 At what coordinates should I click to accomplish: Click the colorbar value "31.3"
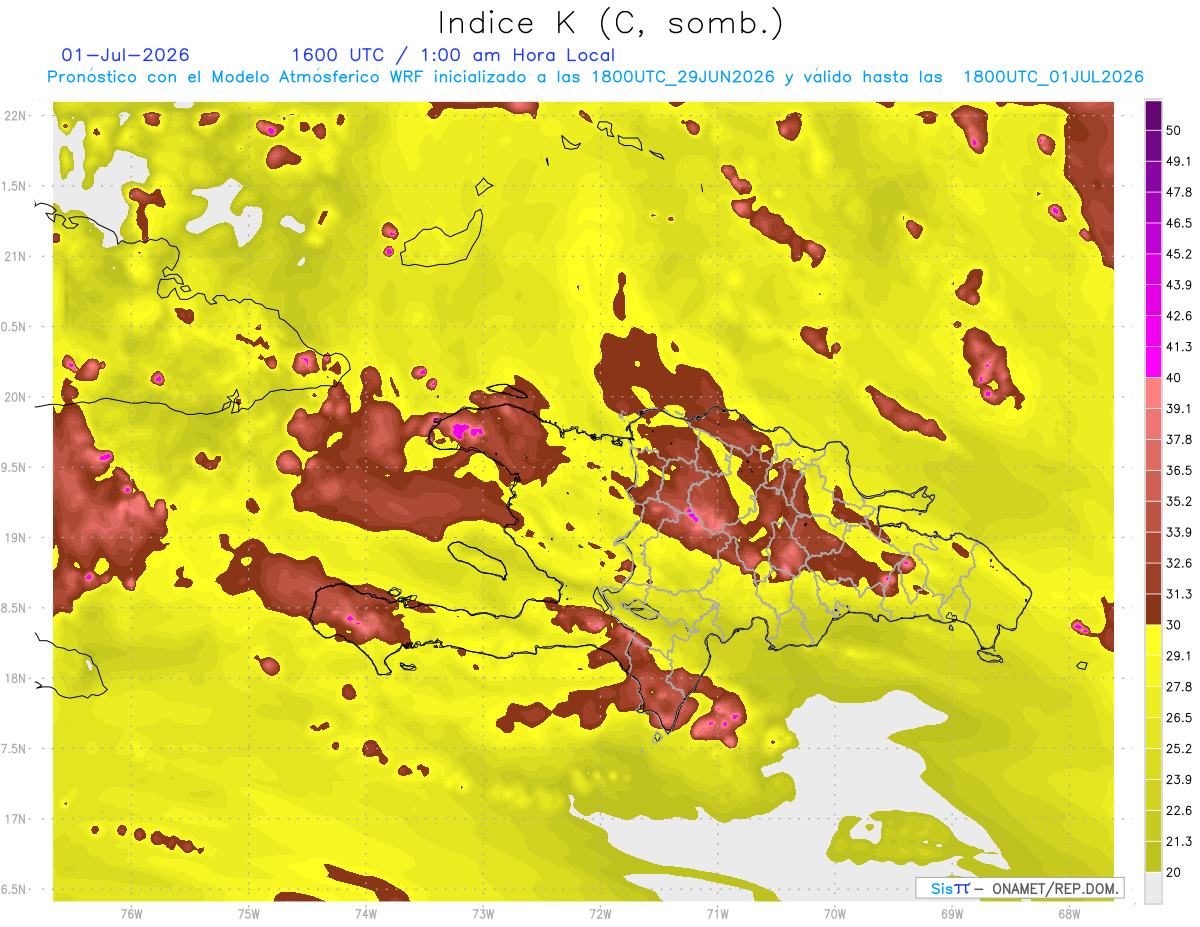(x=1179, y=594)
